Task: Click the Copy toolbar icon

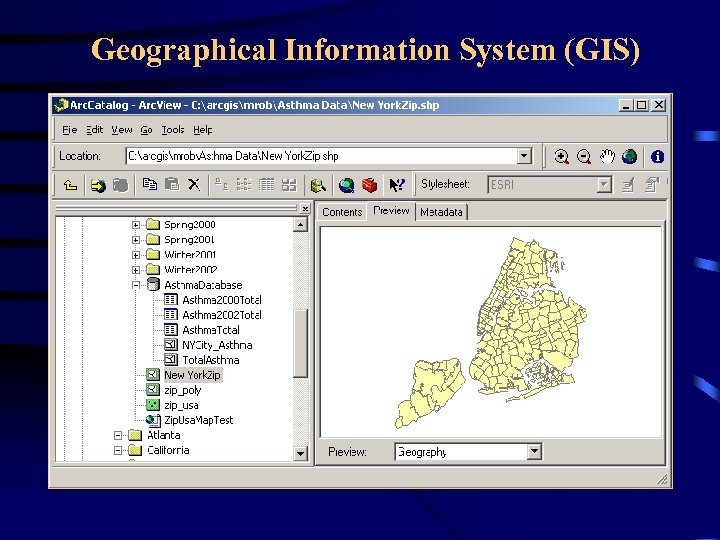Action: [x=149, y=185]
